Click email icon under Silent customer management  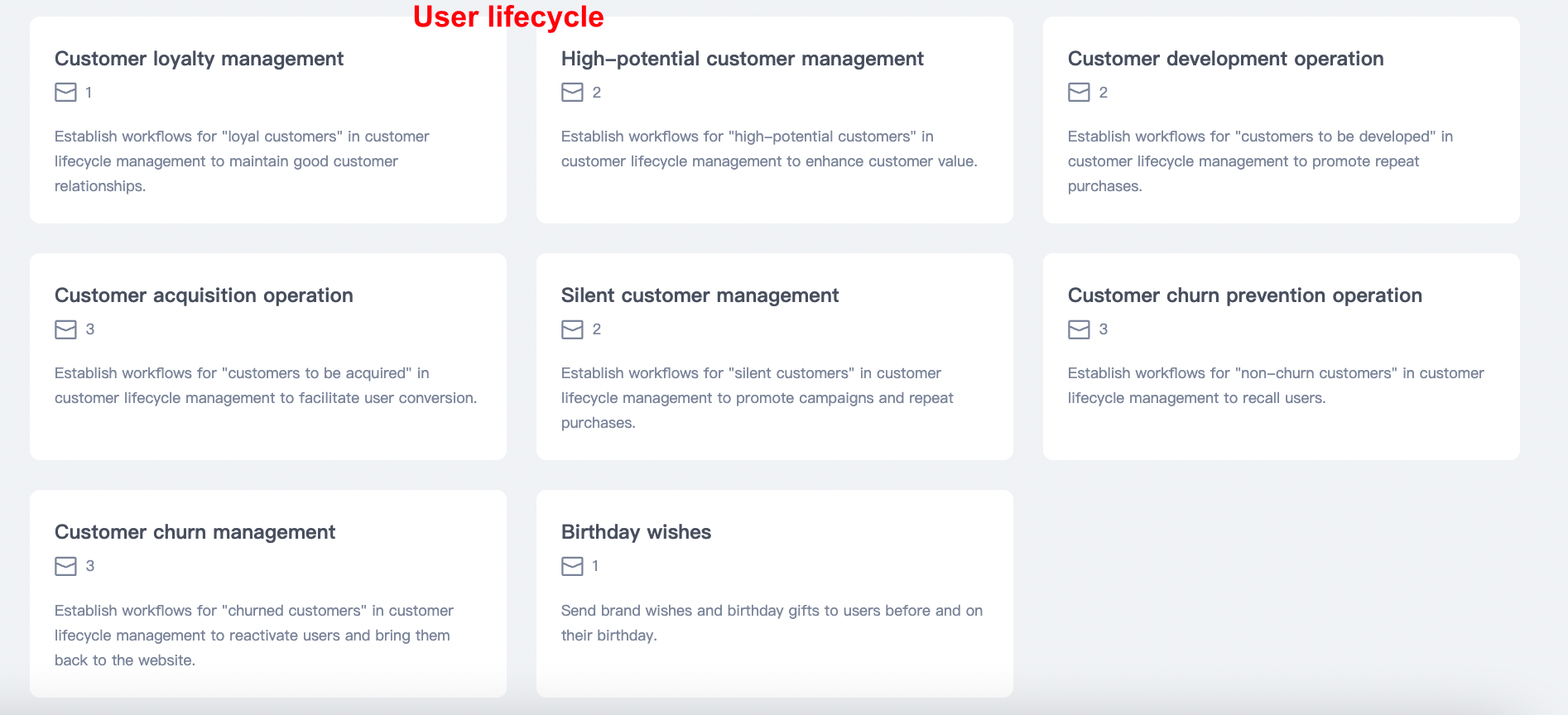point(572,329)
